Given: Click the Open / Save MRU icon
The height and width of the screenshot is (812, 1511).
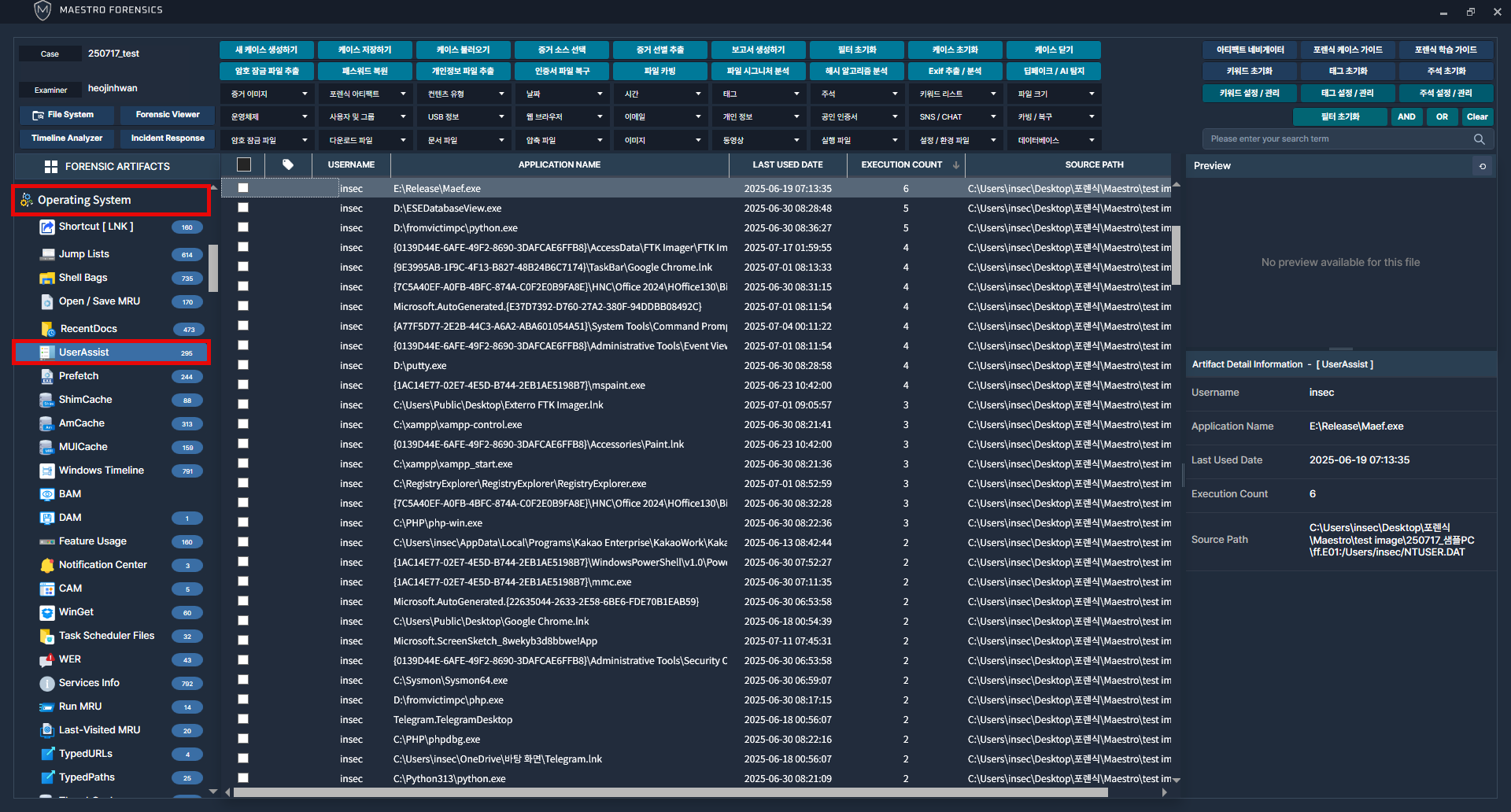Looking at the screenshot, I should pyautogui.click(x=47, y=301).
